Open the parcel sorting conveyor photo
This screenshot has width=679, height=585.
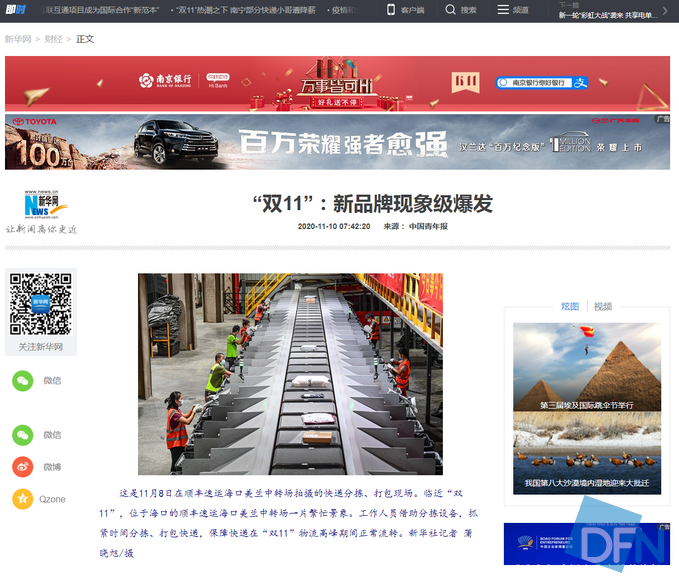point(290,374)
